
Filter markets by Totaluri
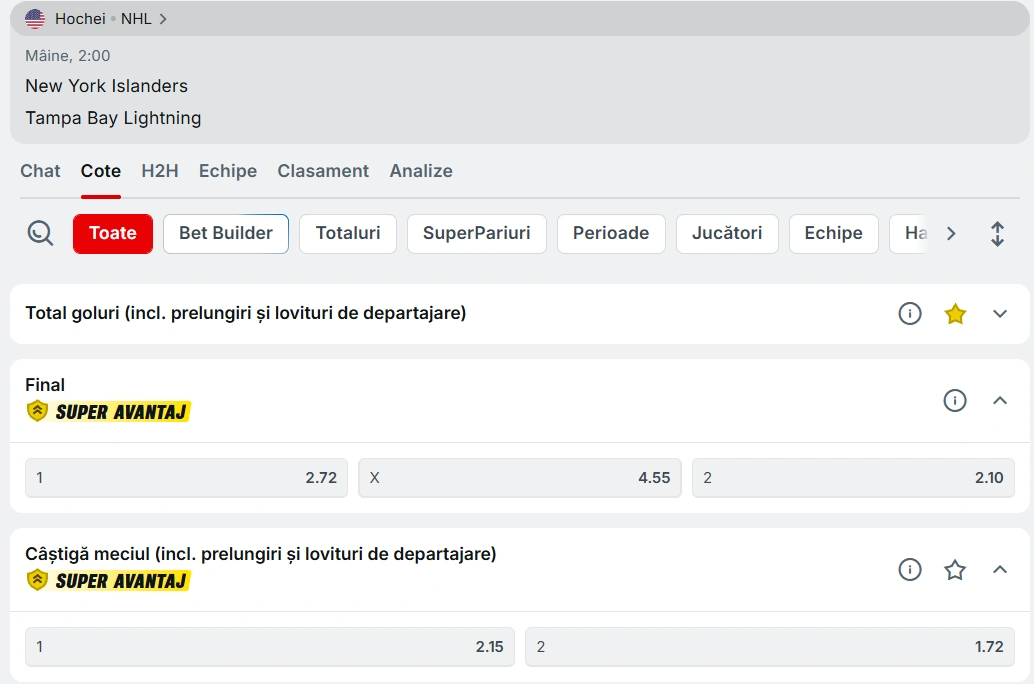pos(348,234)
